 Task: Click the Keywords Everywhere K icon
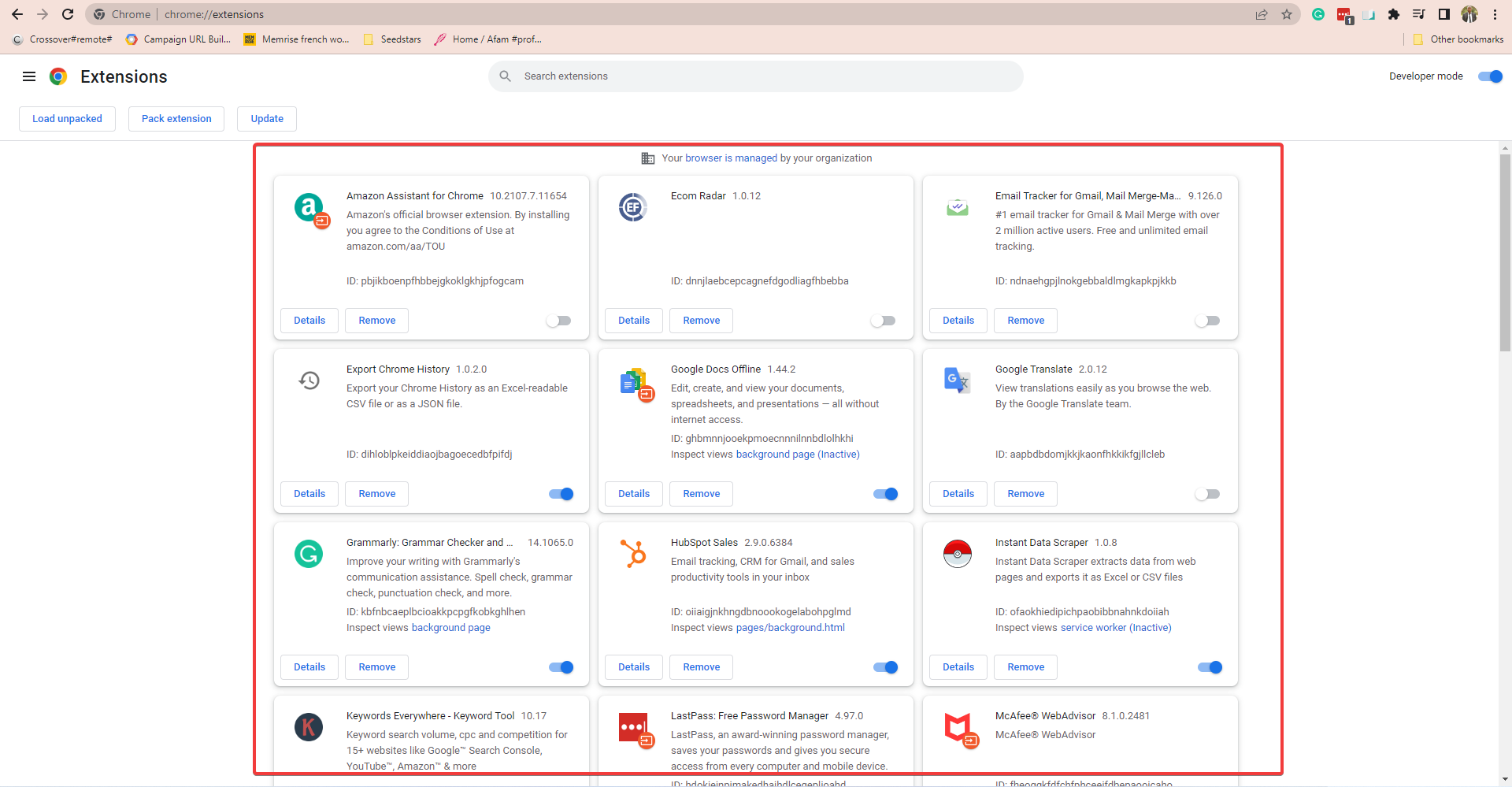pyautogui.click(x=309, y=727)
